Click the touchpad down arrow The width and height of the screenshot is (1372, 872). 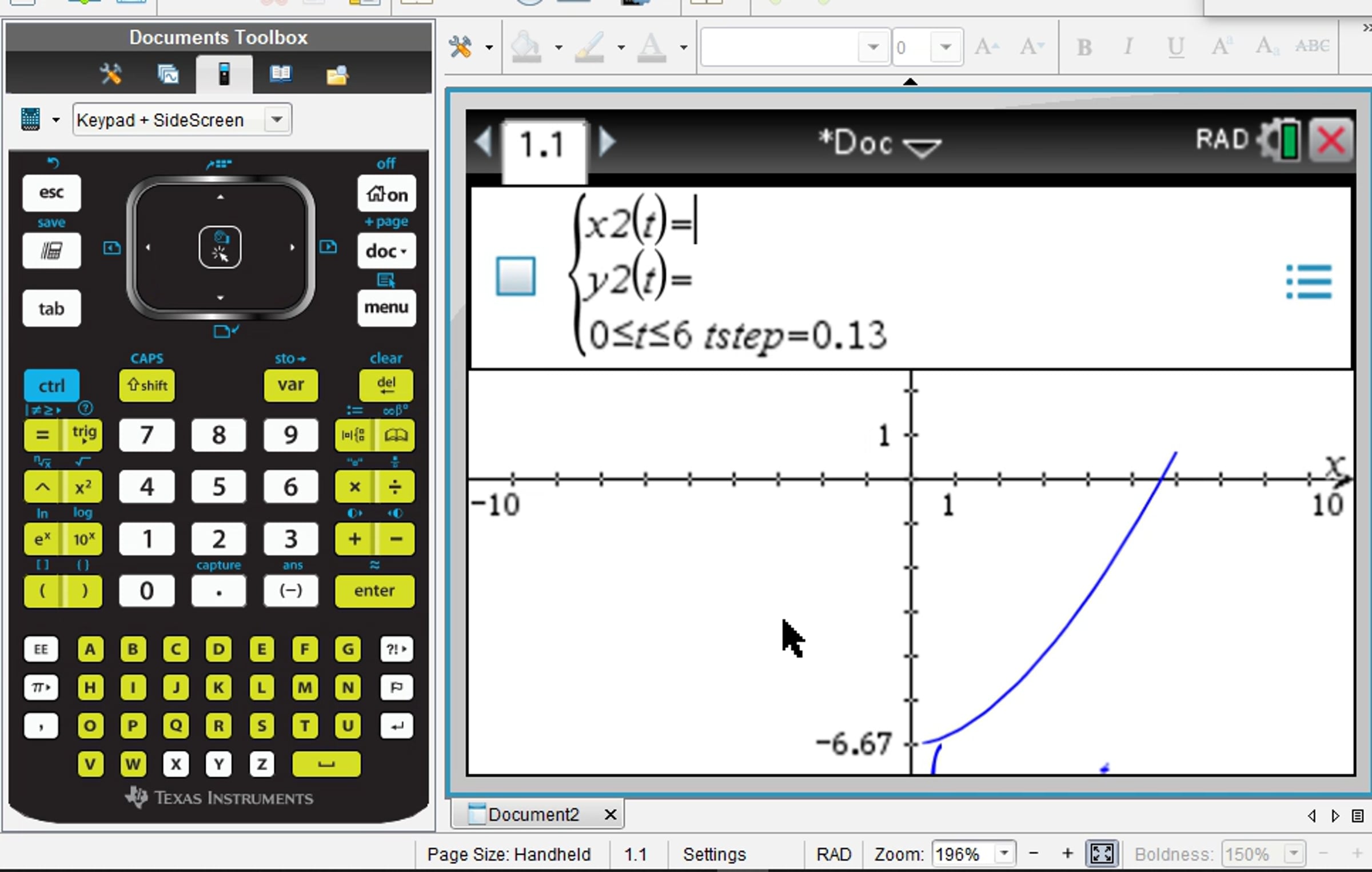(x=221, y=297)
